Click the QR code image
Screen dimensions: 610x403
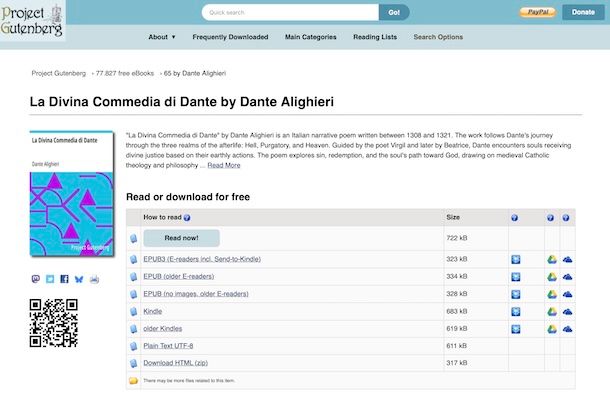coord(54,323)
